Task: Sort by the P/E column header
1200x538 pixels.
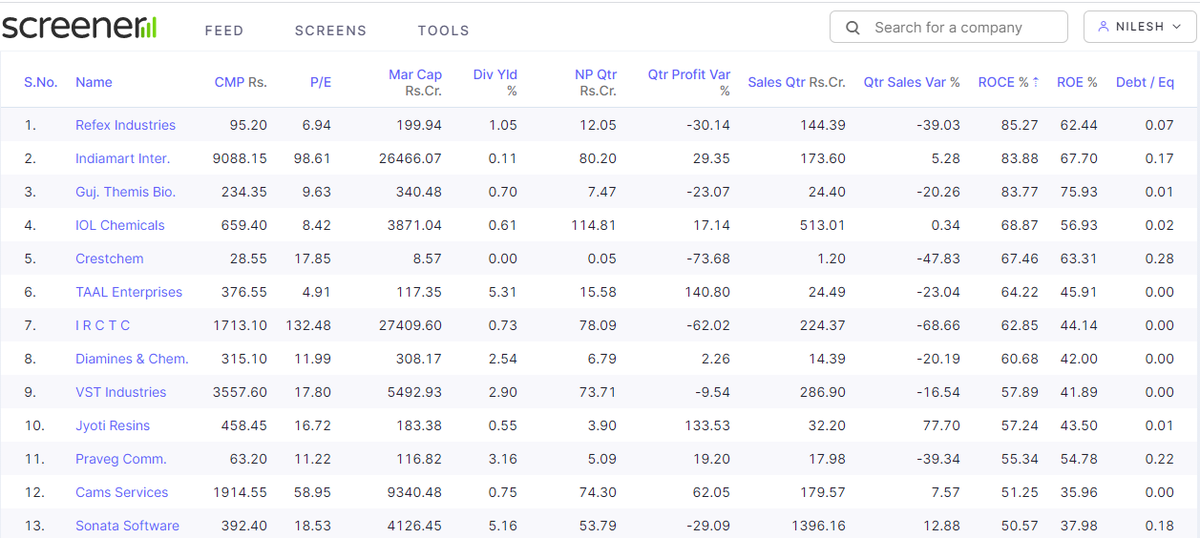Action: pyautogui.click(x=320, y=82)
